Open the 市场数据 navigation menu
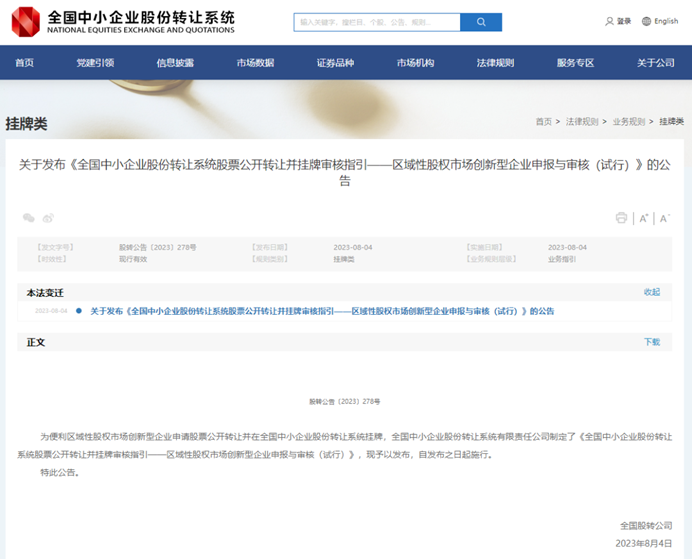The width and height of the screenshot is (692, 559). point(256,63)
